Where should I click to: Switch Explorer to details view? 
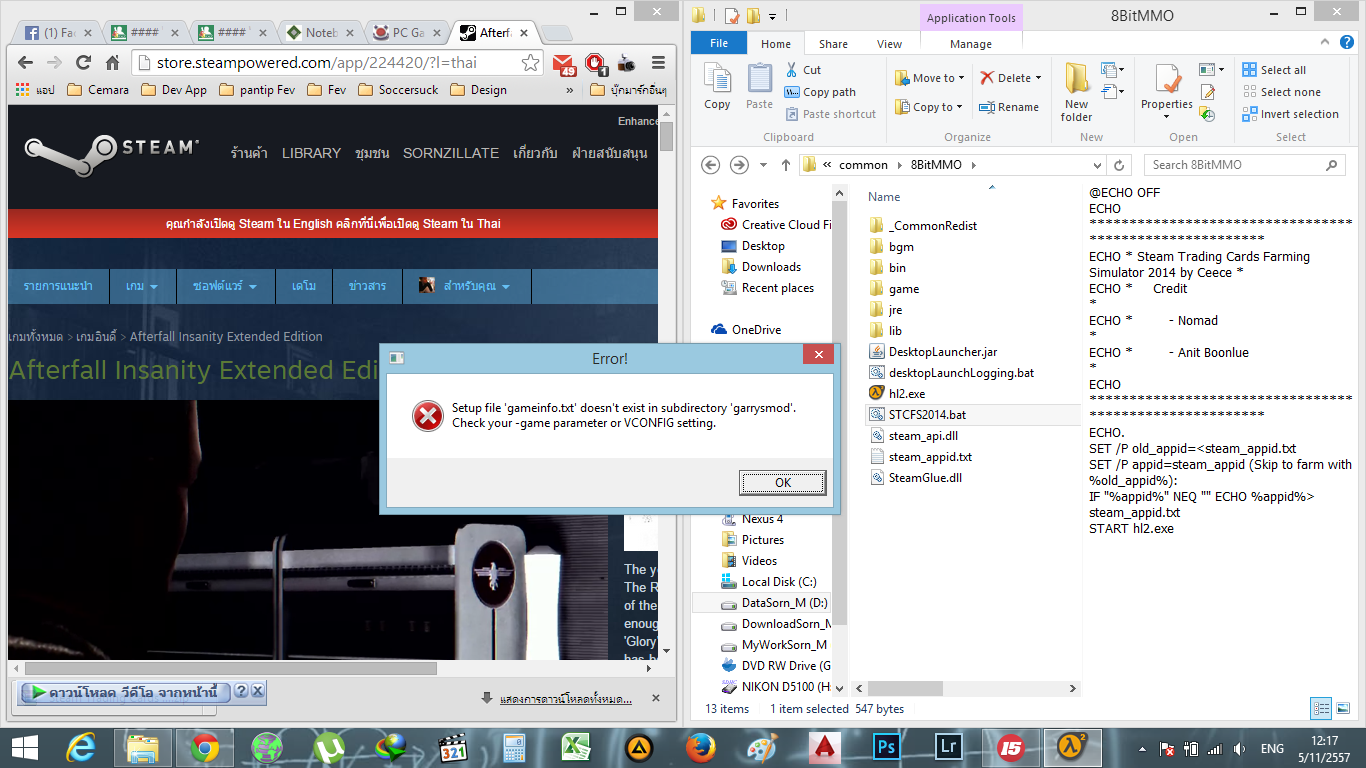coord(1322,709)
